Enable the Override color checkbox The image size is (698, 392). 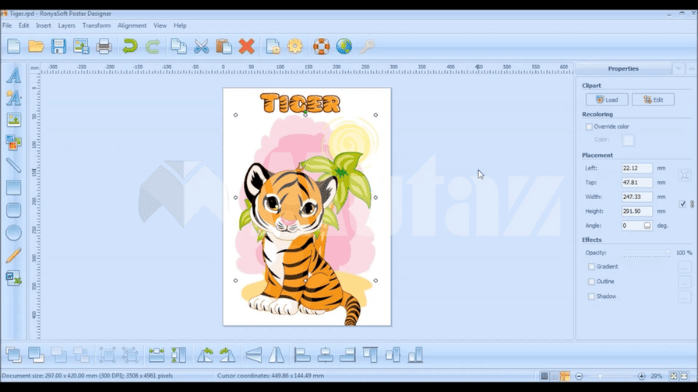pos(589,127)
